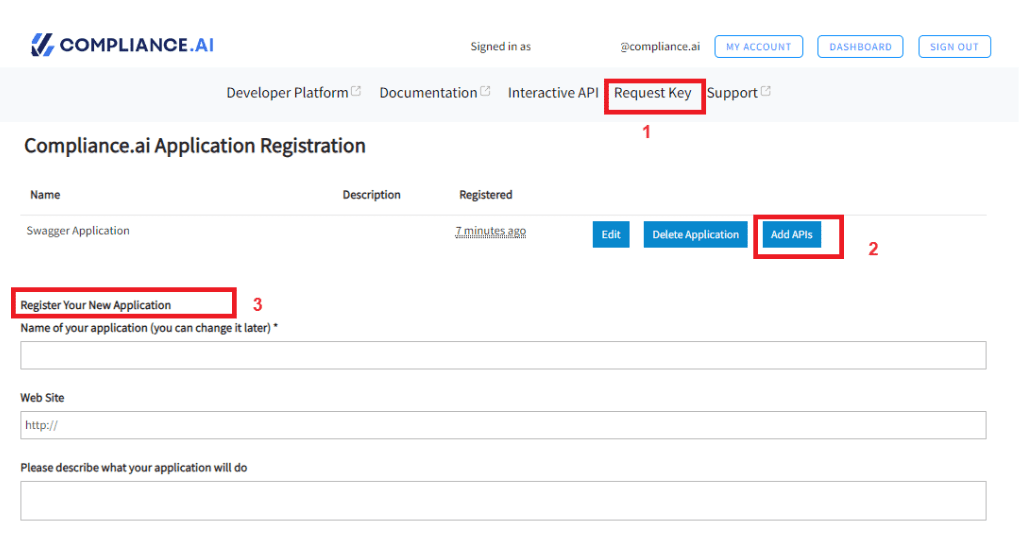Click the Web Site http:// field
This screenshot has width=1036, height=545.
(503, 425)
